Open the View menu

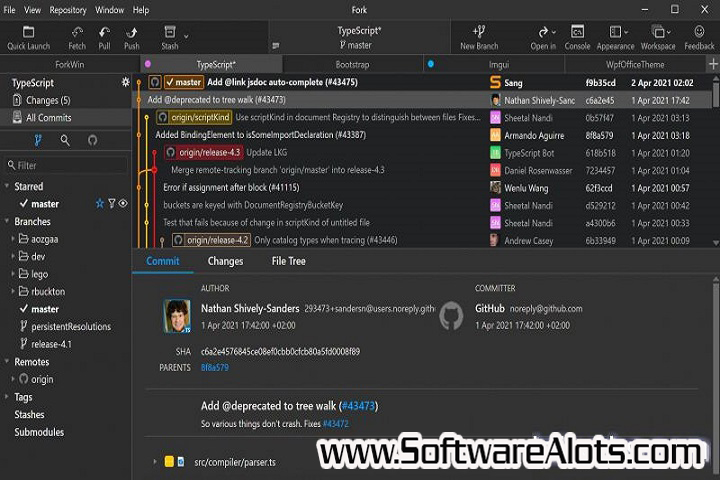32,10
